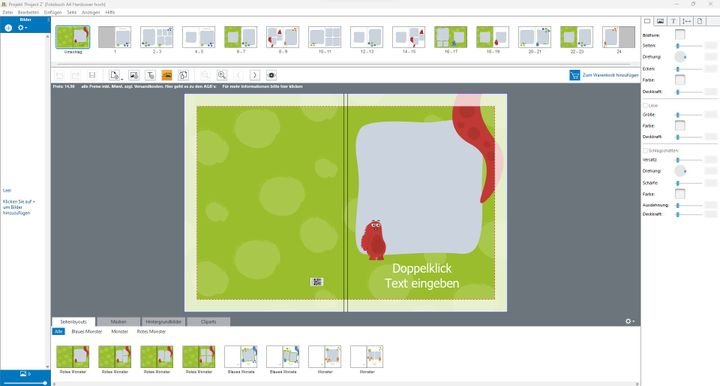
Task: Add images with the plus icon
Action: point(8,28)
